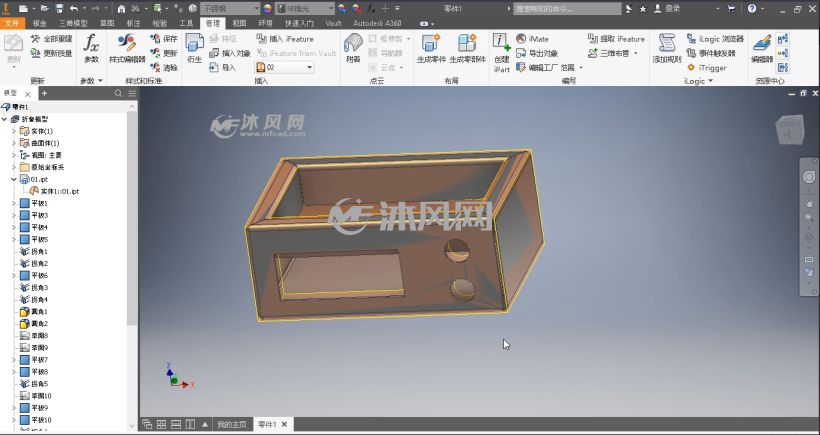This screenshot has height=435, width=820.
Task: Switch to the 视图 (View) tab
Action: (240, 24)
